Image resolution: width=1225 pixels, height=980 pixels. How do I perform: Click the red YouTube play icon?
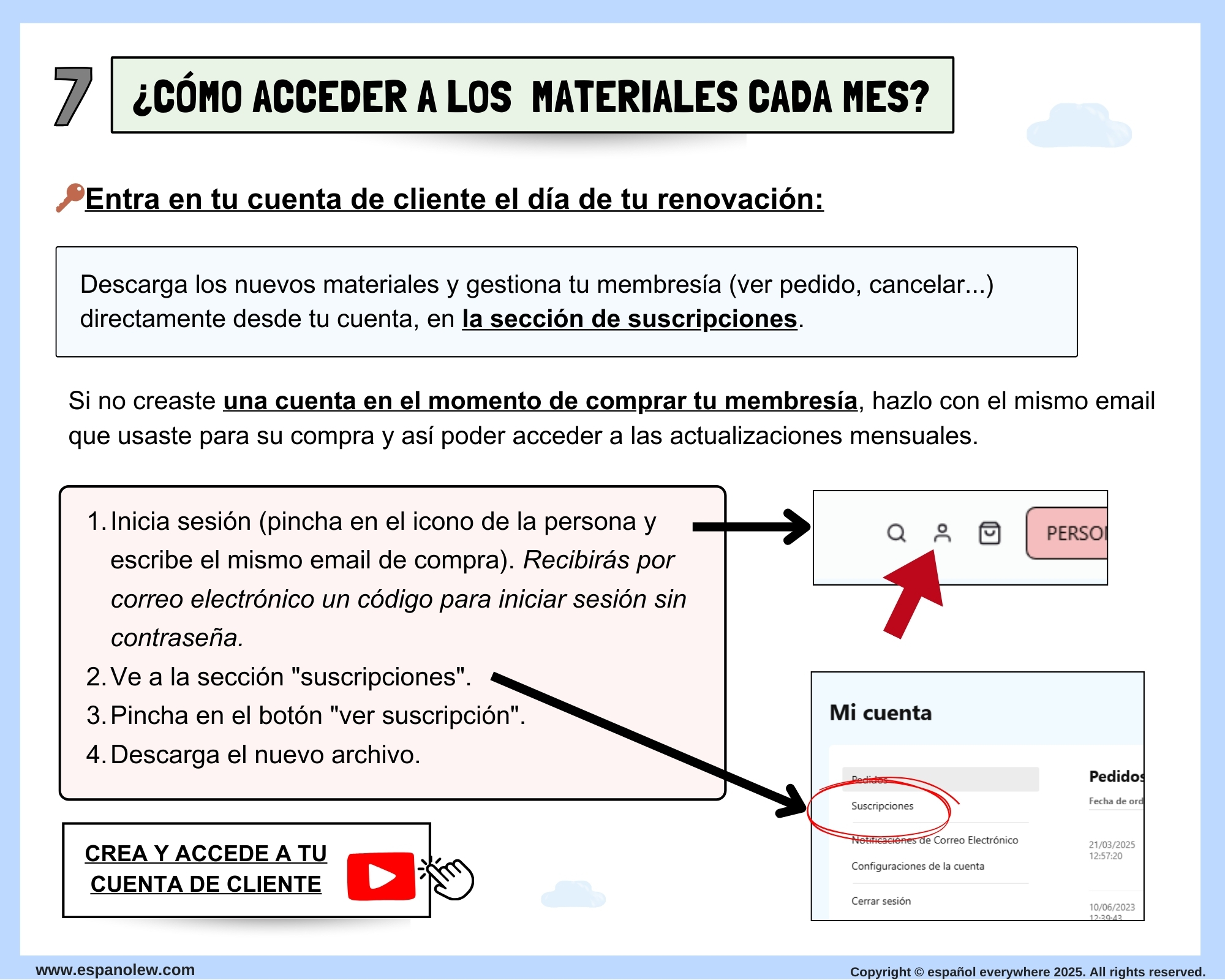pyautogui.click(x=381, y=876)
